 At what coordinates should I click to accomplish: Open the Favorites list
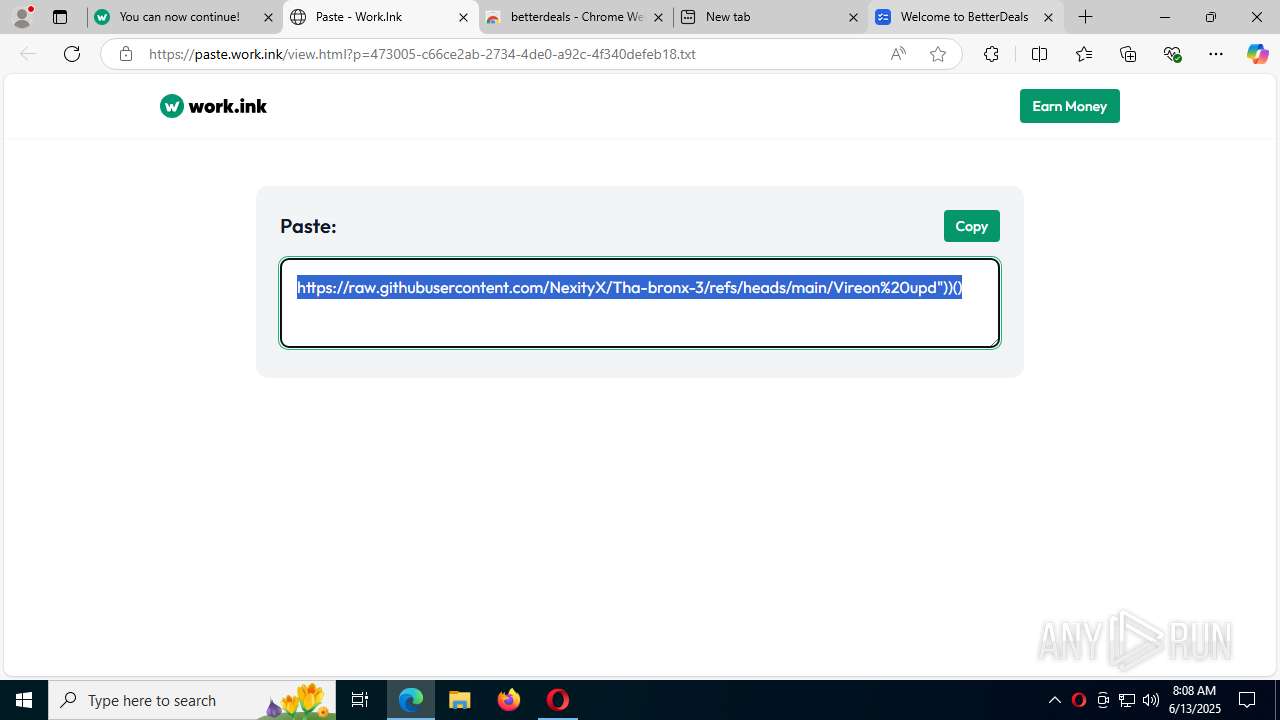[x=1084, y=54]
